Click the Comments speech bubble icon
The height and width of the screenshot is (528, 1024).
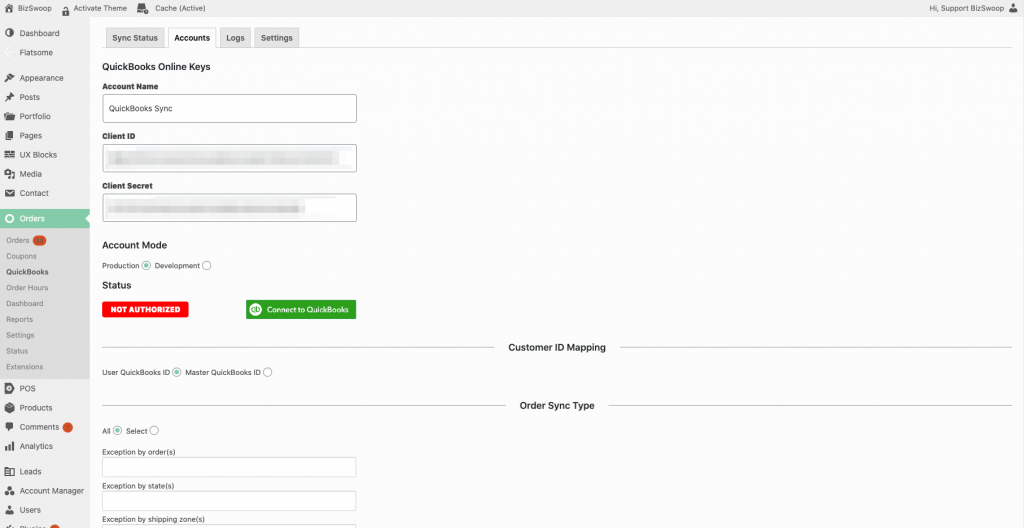9,427
